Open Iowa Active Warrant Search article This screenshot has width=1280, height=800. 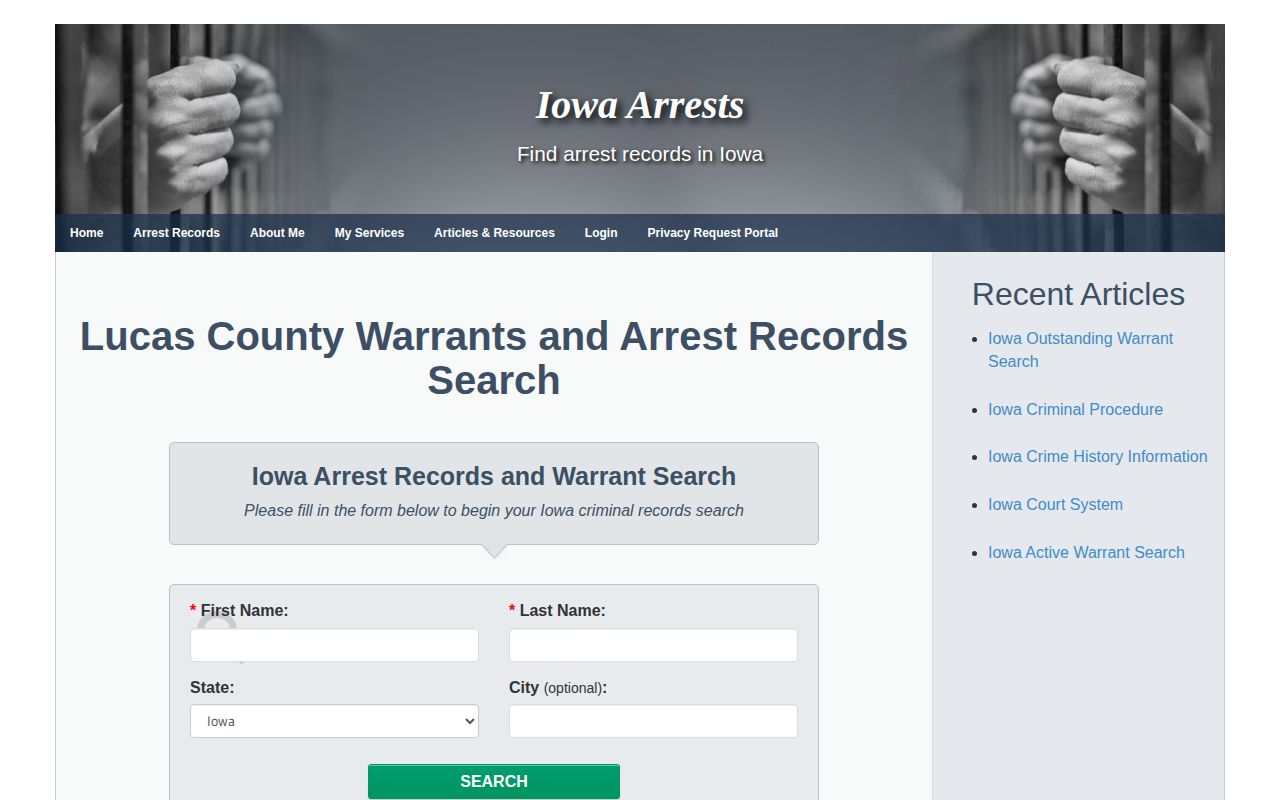1086,552
